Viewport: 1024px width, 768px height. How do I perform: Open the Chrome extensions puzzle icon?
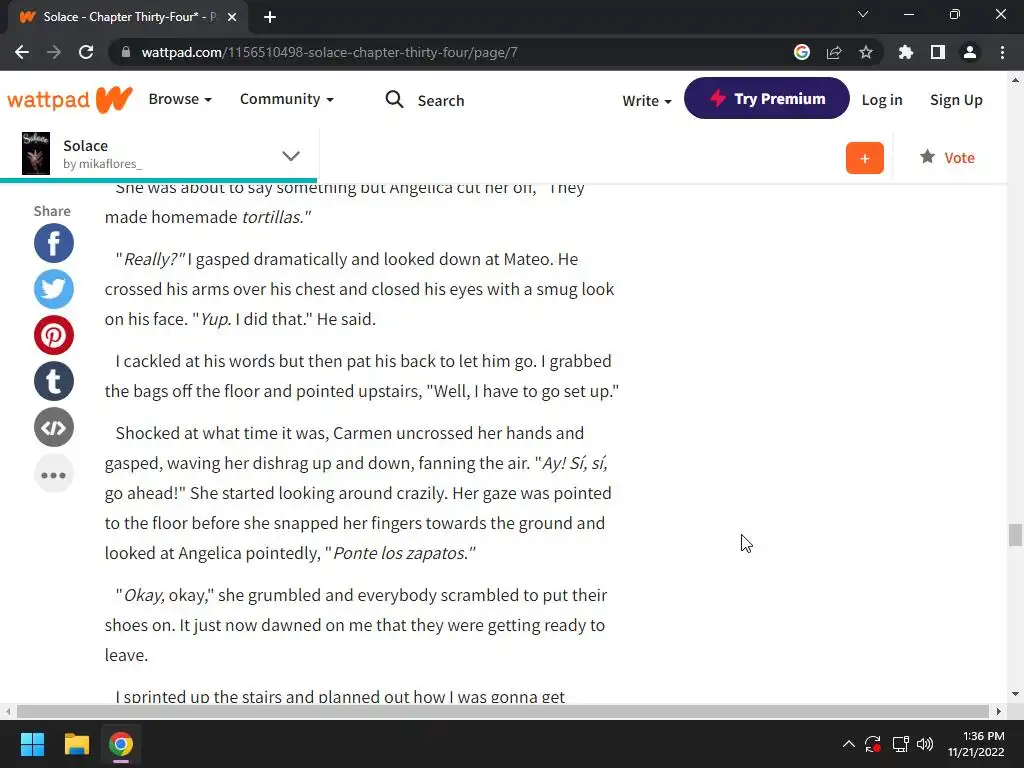tap(906, 52)
